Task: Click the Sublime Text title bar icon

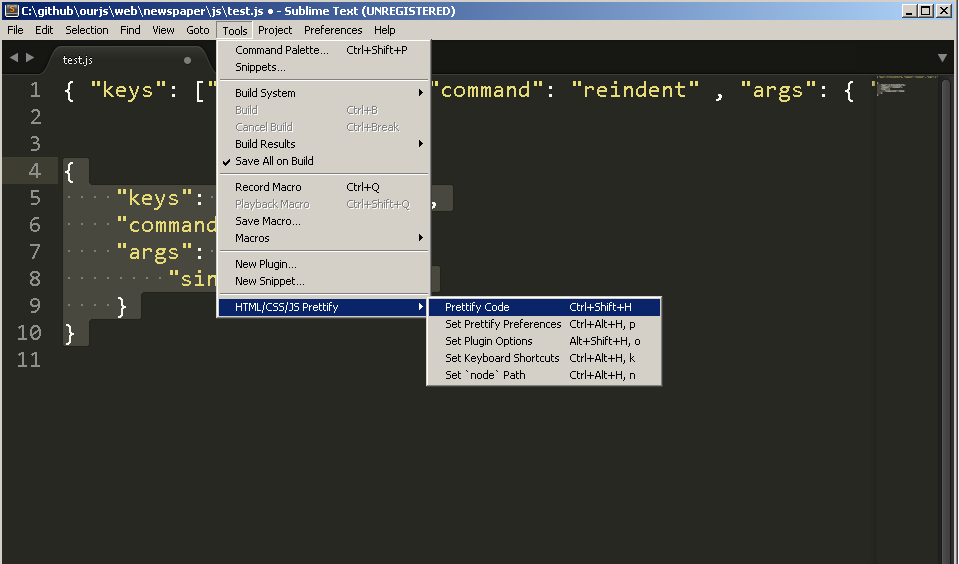Action: tap(11, 10)
